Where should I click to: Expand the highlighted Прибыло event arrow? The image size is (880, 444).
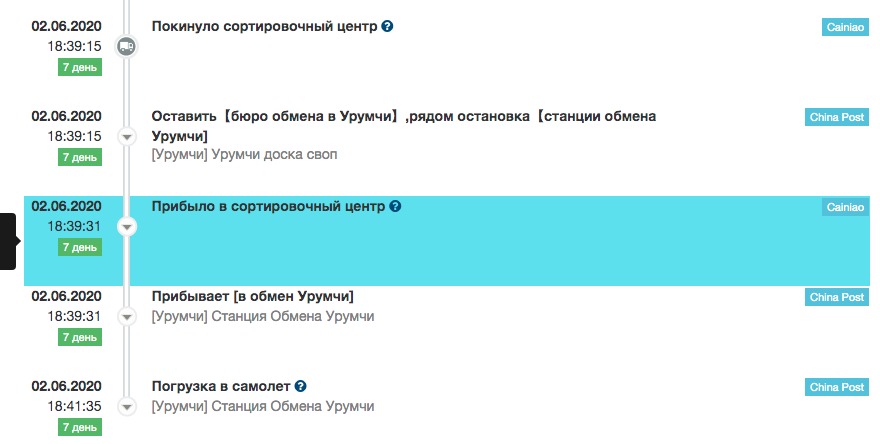(127, 226)
